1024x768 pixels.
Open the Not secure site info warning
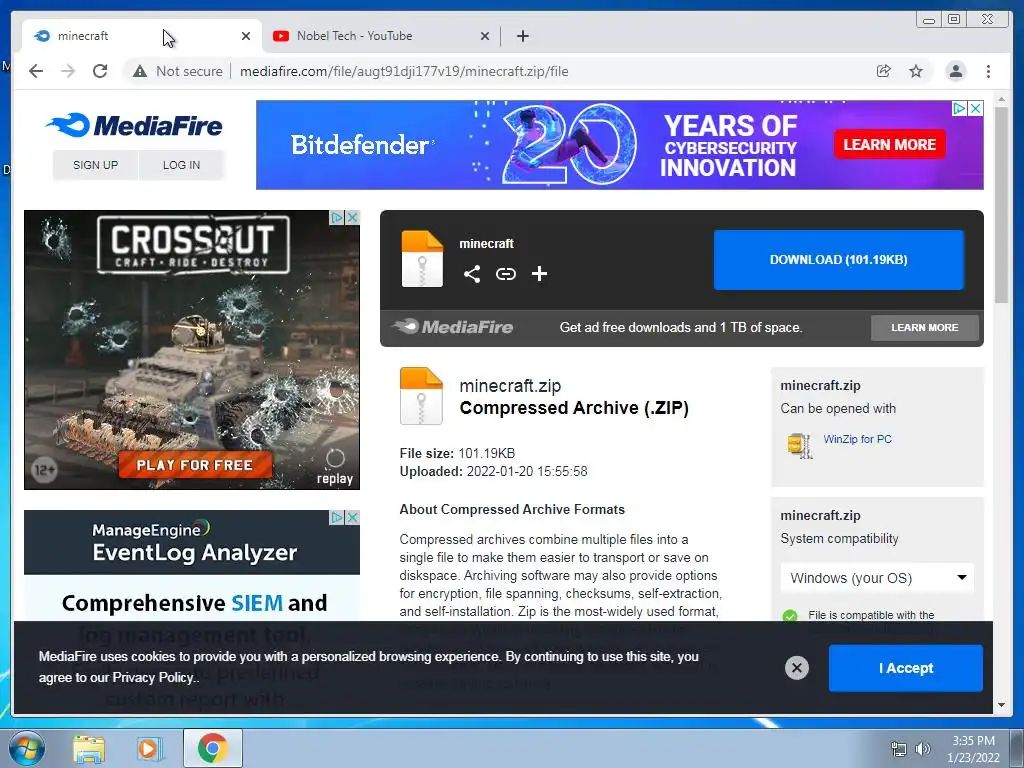coord(178,71)
